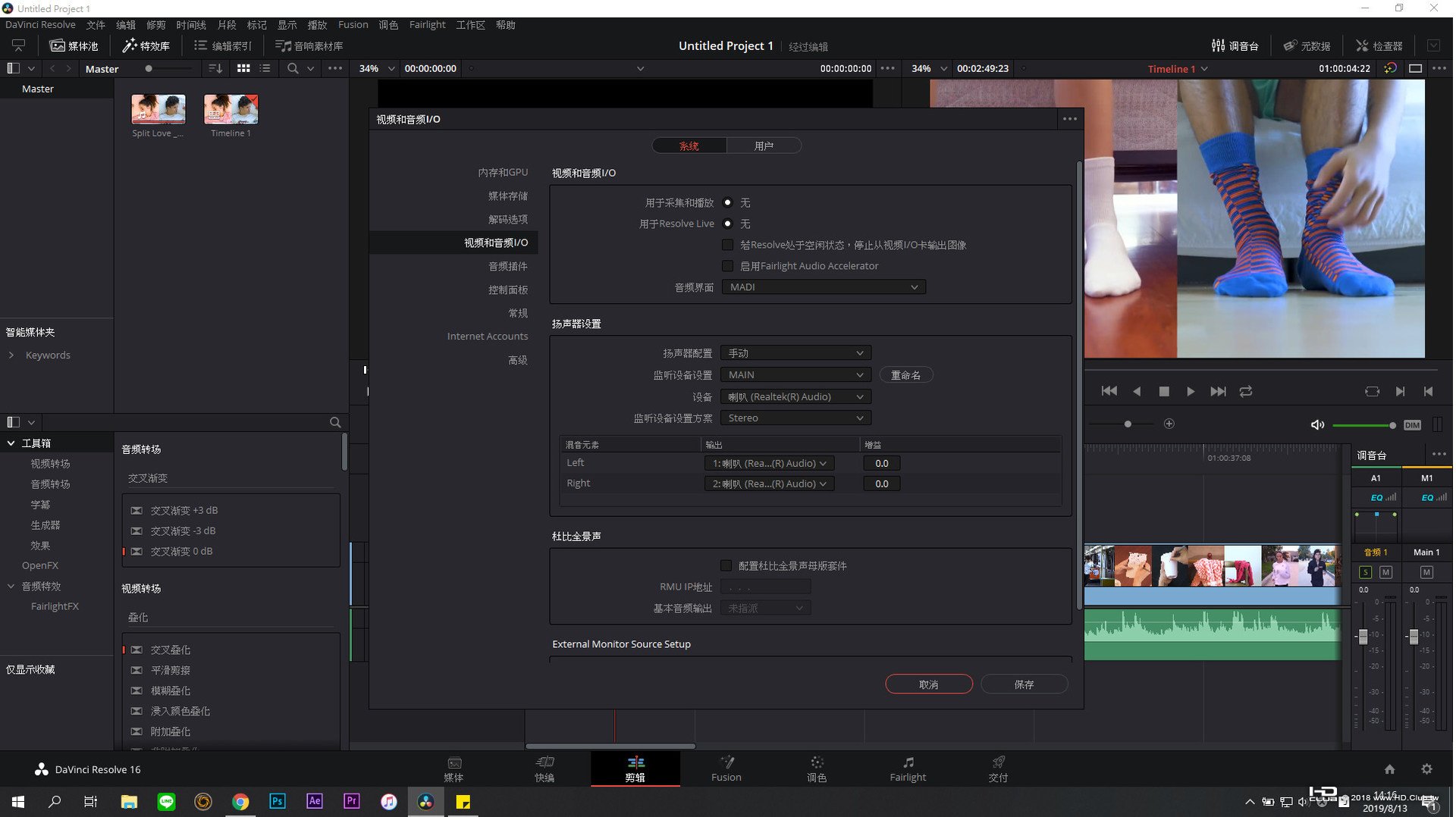
Task: Toggle the DIM audio button
Action: click(x=1412, y=424)
